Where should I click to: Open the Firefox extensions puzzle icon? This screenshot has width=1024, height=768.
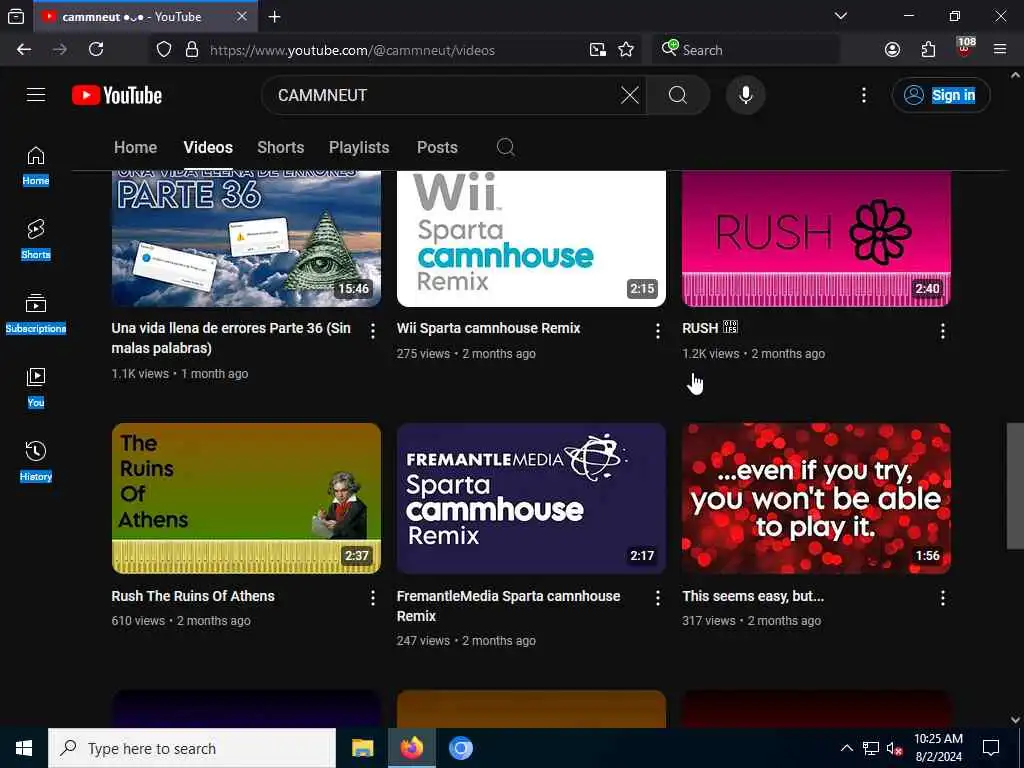coord(928,50)
